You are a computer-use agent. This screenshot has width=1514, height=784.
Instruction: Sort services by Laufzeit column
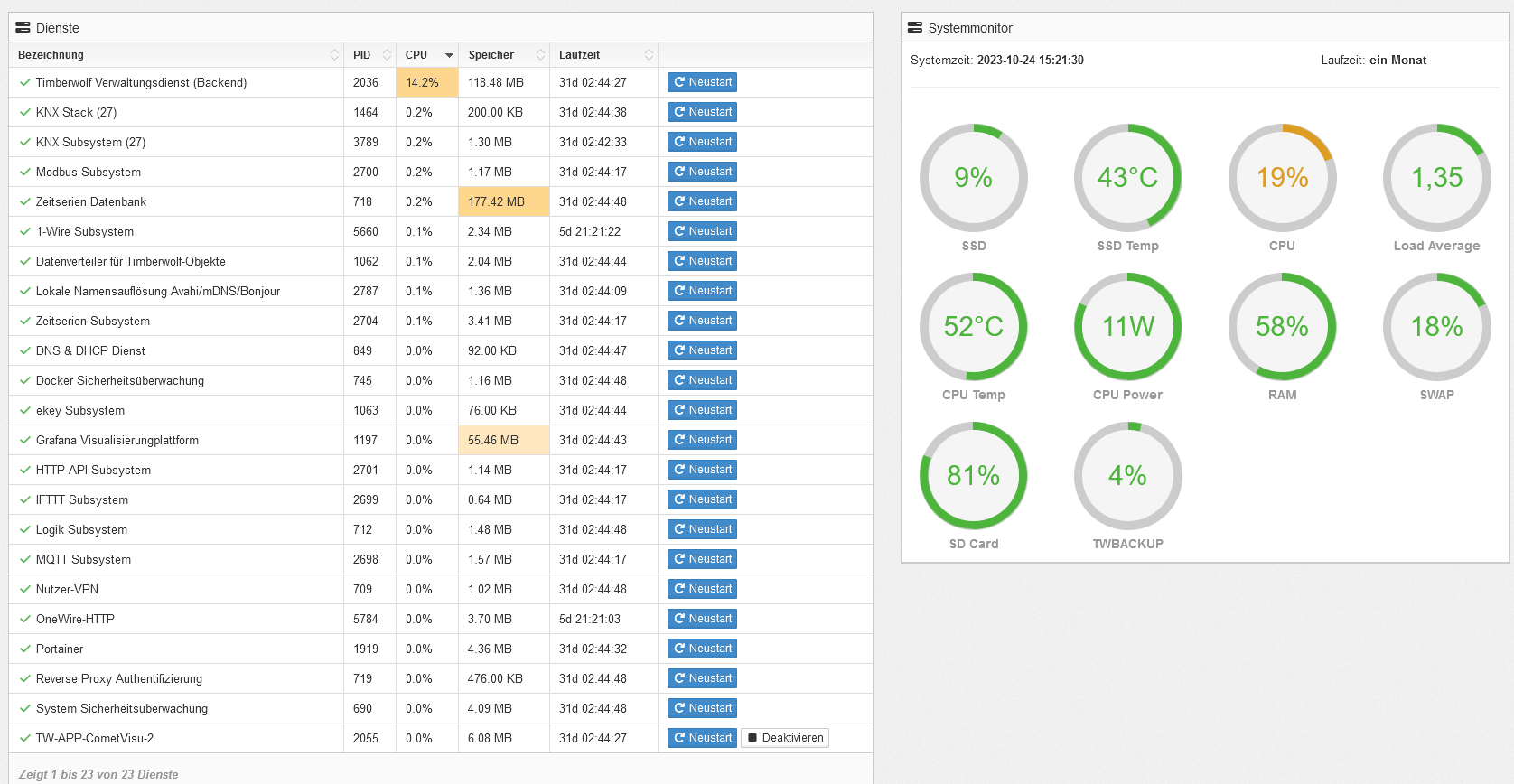pos(603,55)
